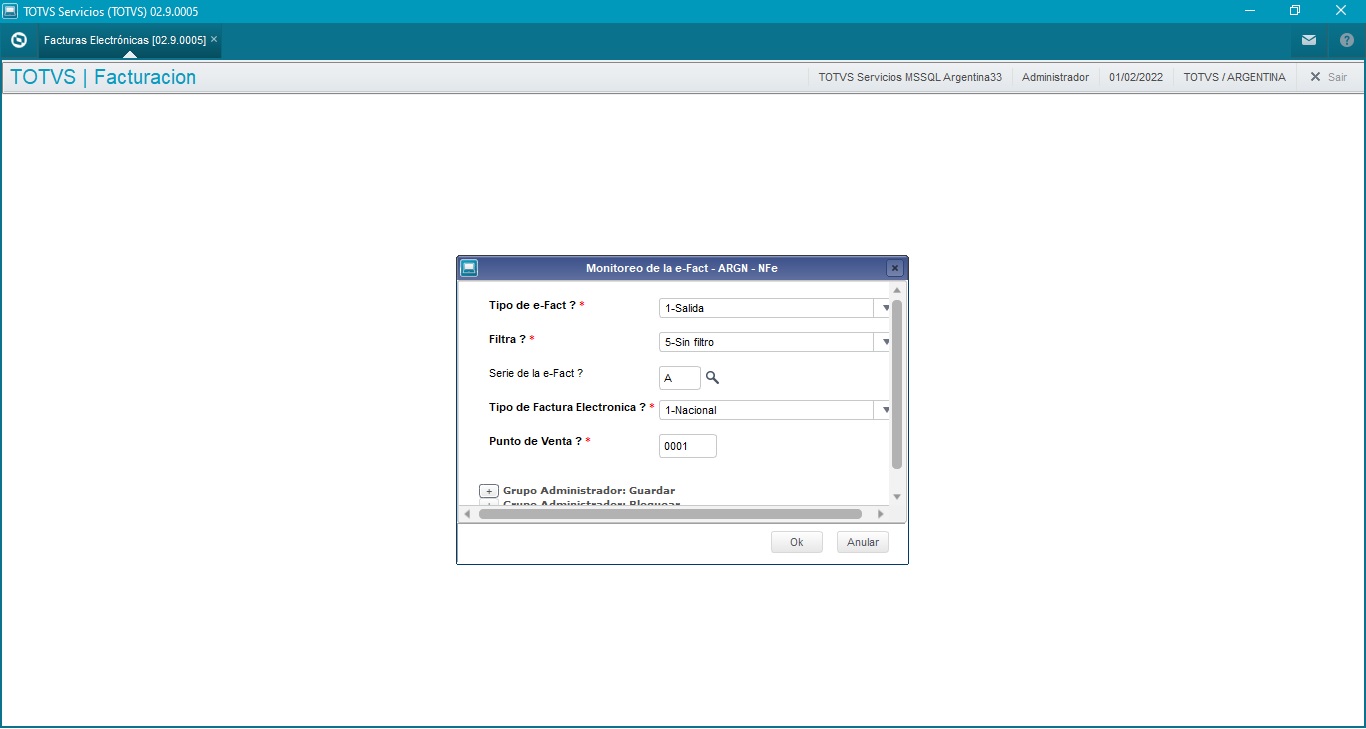Expand Grupo Administrador: Guardar section
This screenshot has height=729, width=1366.
click(x=489, y=491)
